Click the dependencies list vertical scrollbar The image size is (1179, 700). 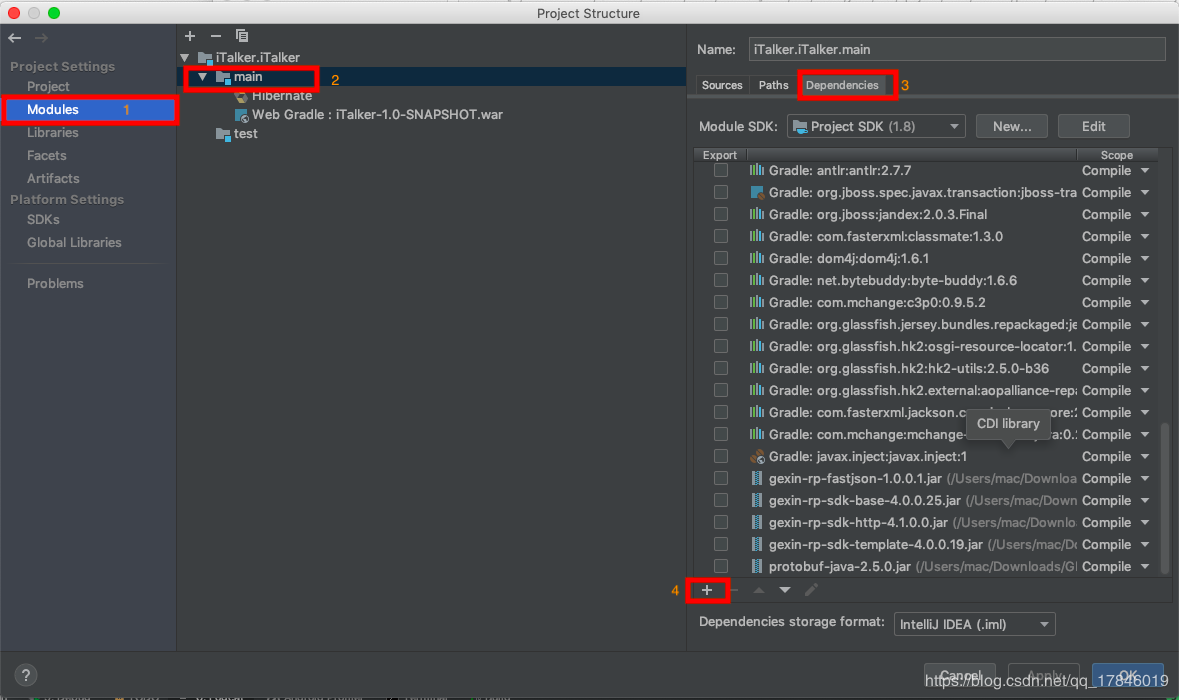pos(1165,498)
